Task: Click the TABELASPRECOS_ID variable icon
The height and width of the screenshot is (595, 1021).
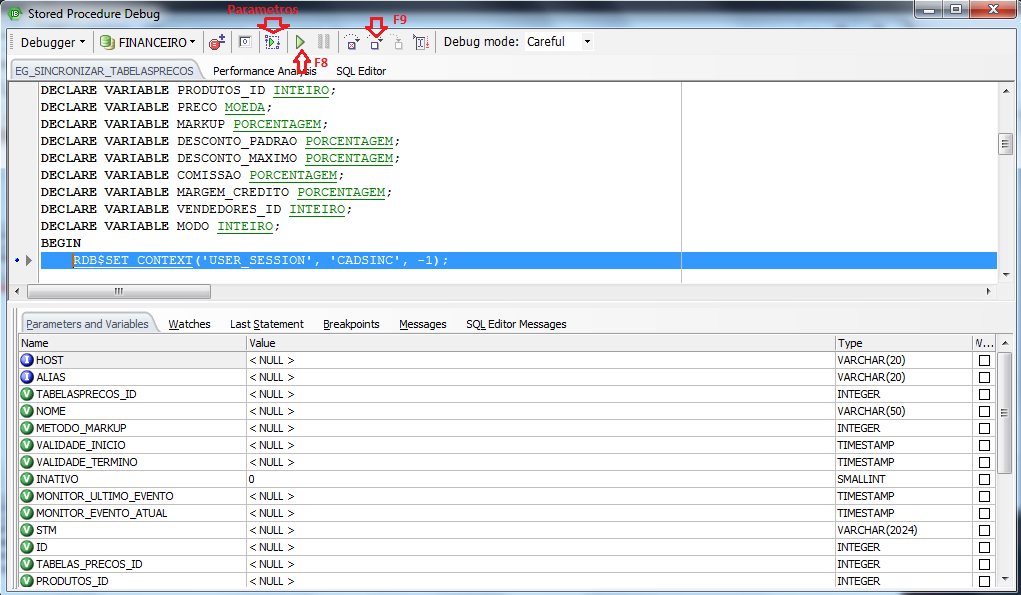Action: click(x=27, y=394)
